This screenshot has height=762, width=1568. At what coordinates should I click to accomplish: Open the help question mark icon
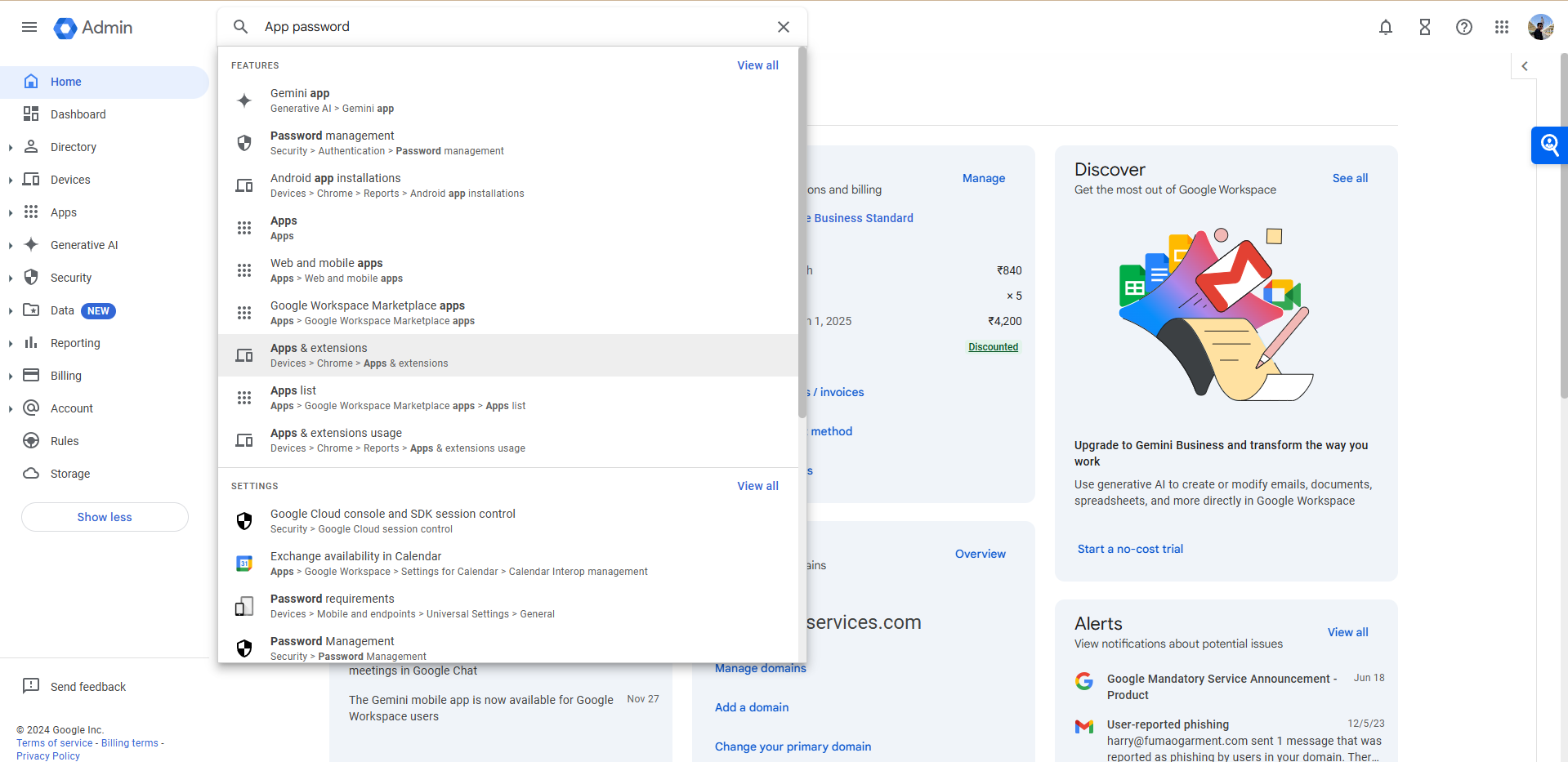(x=1463, y=28)
